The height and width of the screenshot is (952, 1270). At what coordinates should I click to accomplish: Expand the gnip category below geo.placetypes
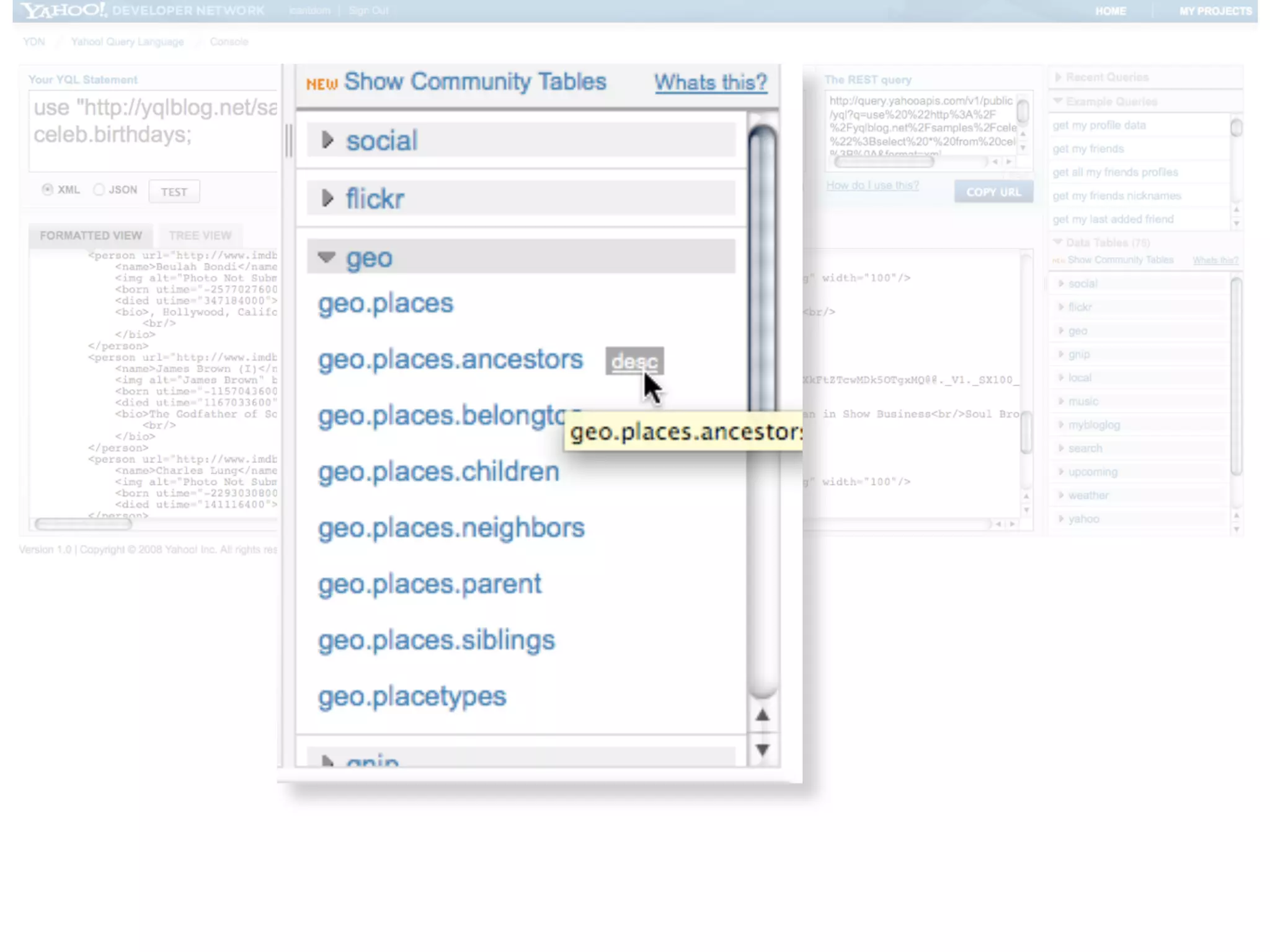pos(521,759)
